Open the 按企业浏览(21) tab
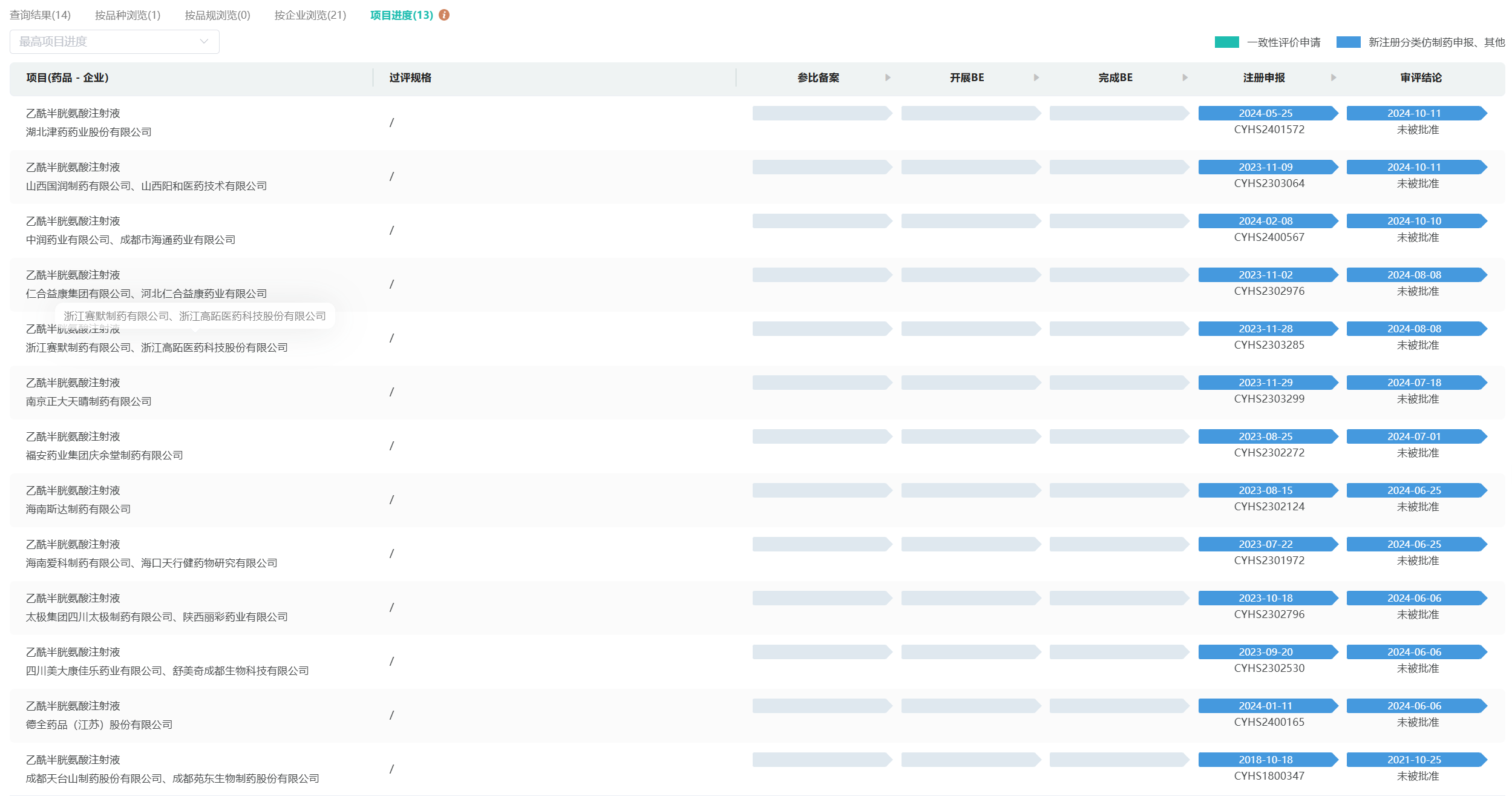Viewport: 1512px width, 796px height. click(x=310, y=15)
